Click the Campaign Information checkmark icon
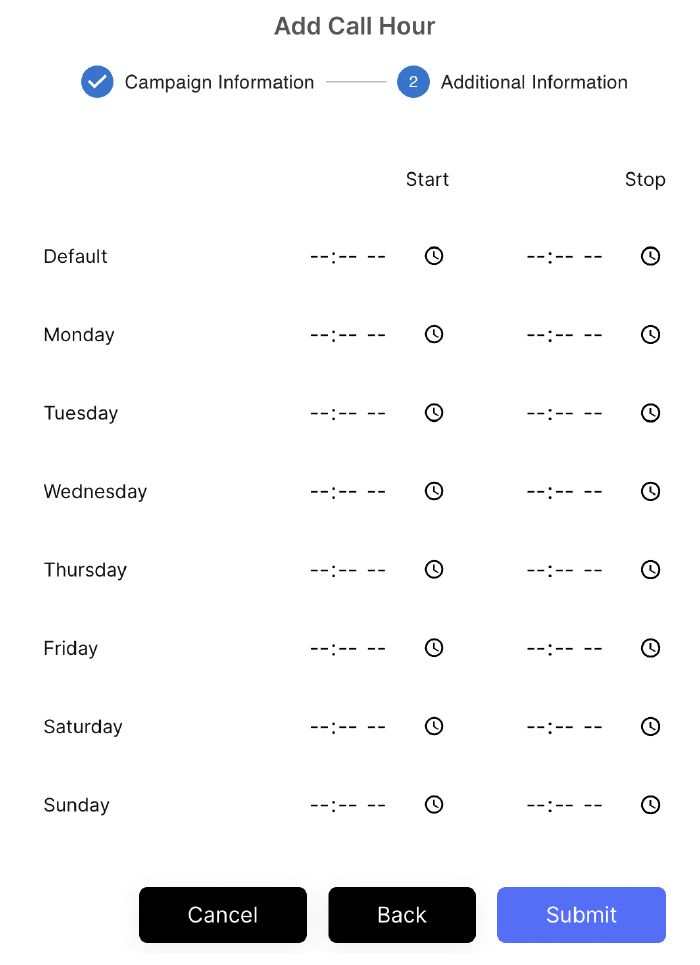Screen dimensions: 700x965 point(97,82)
